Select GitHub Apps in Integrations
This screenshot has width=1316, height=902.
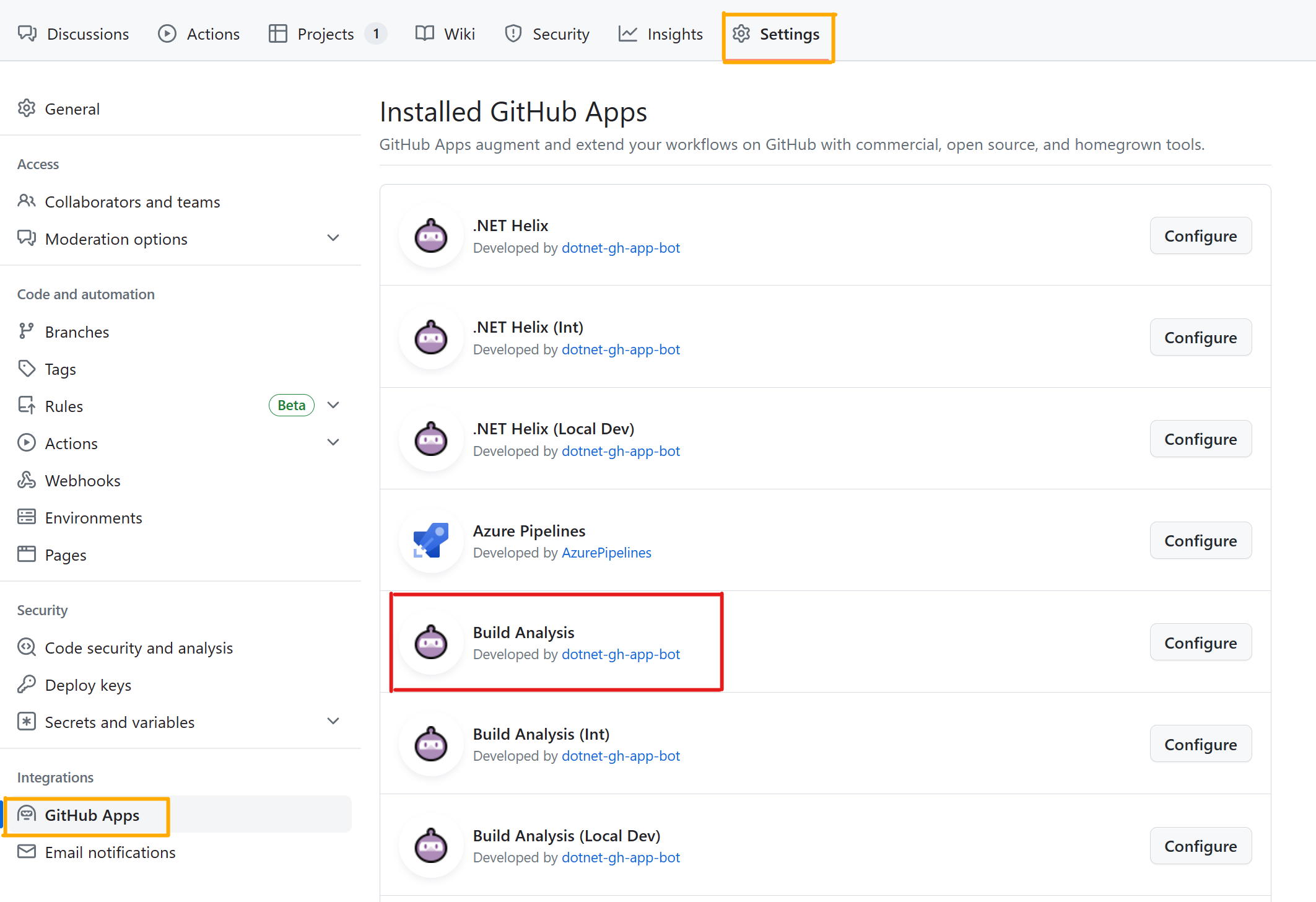[180, 815]
